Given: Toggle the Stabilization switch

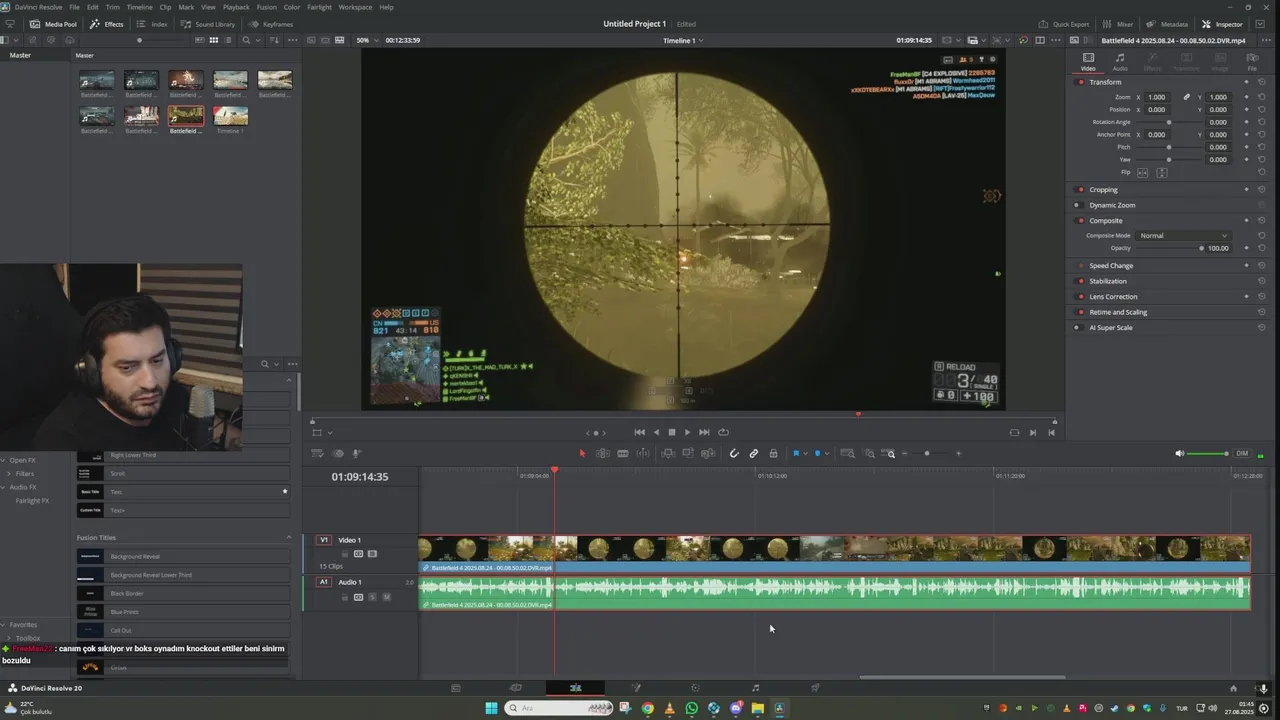Looking at the screenshot, I should pos(1080,281).
